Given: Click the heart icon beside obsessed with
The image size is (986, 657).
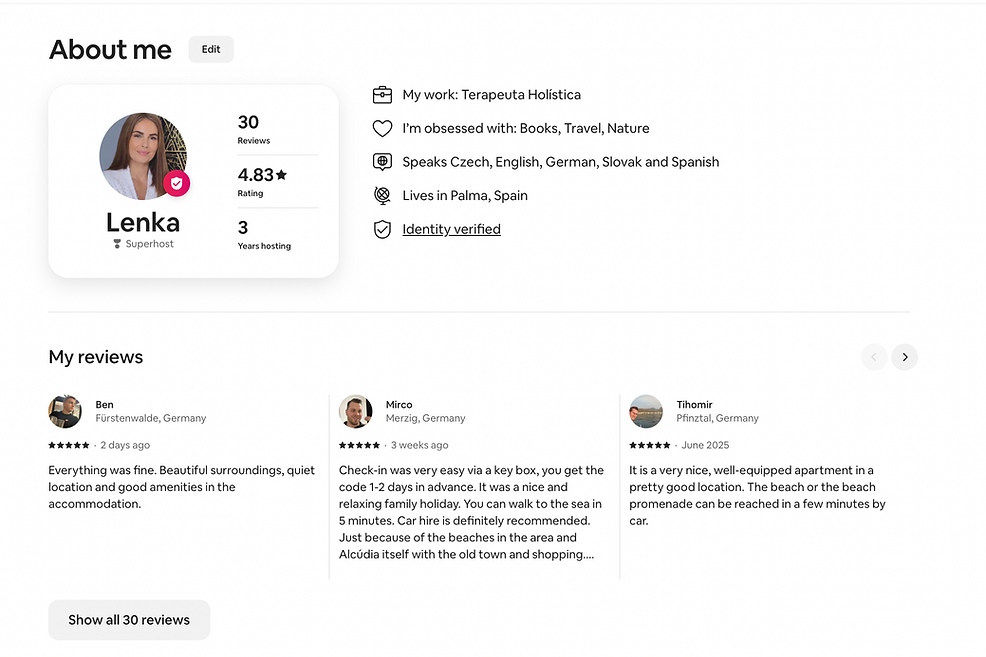Looking at the screenshot, I should 382,128.
